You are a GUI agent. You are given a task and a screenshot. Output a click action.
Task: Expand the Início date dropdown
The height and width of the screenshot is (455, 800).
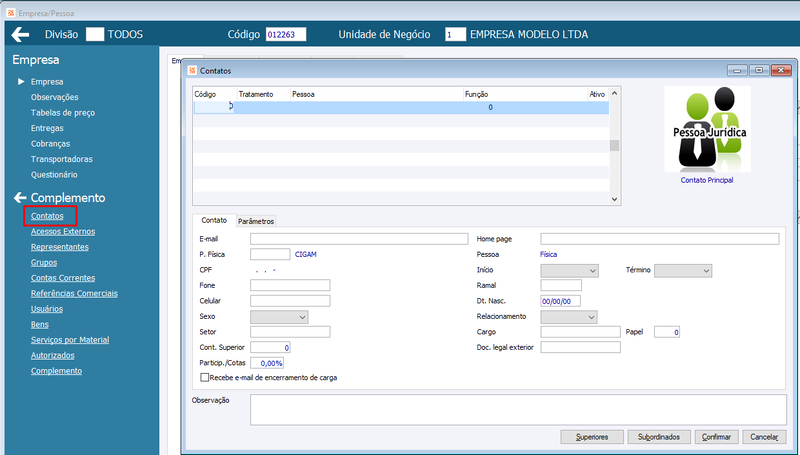point(569,270)
